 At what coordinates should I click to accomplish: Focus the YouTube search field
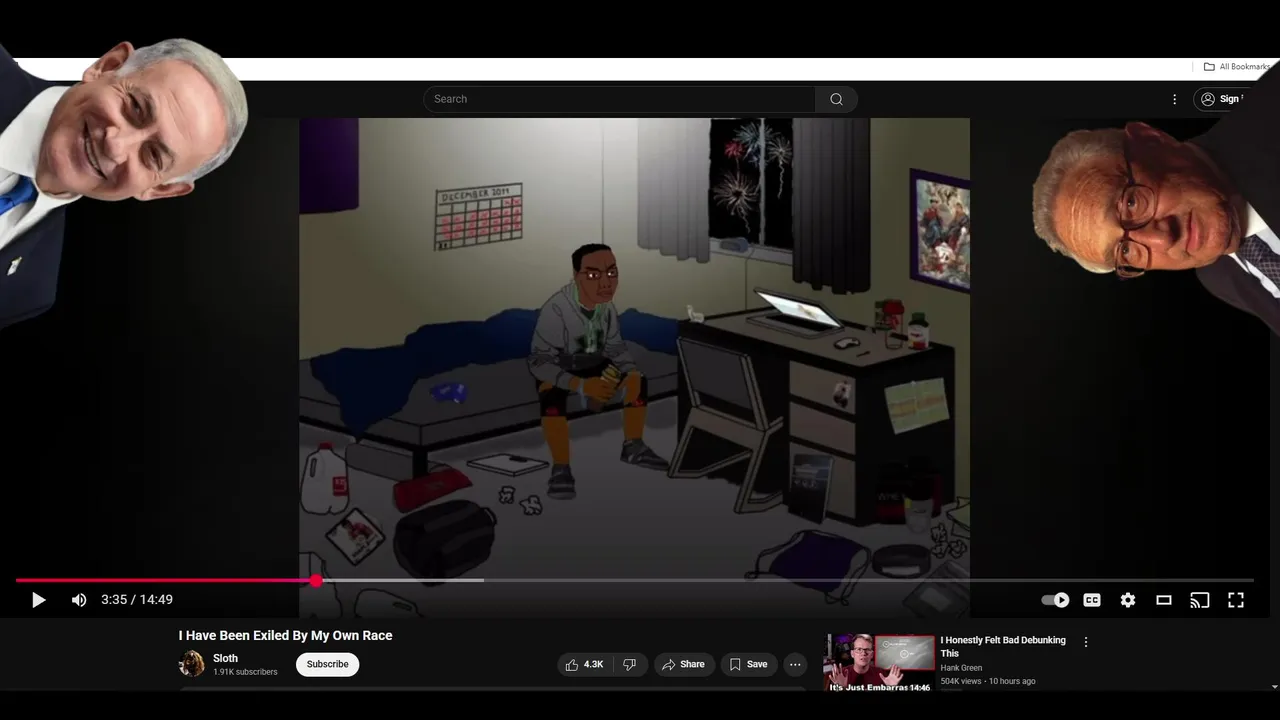coord(619,99)
